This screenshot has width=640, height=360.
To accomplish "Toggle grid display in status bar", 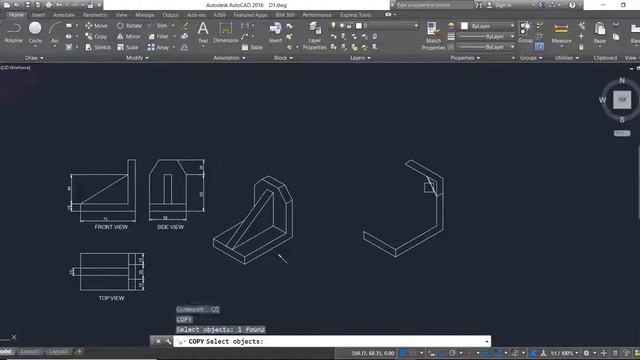I will 403,353.
